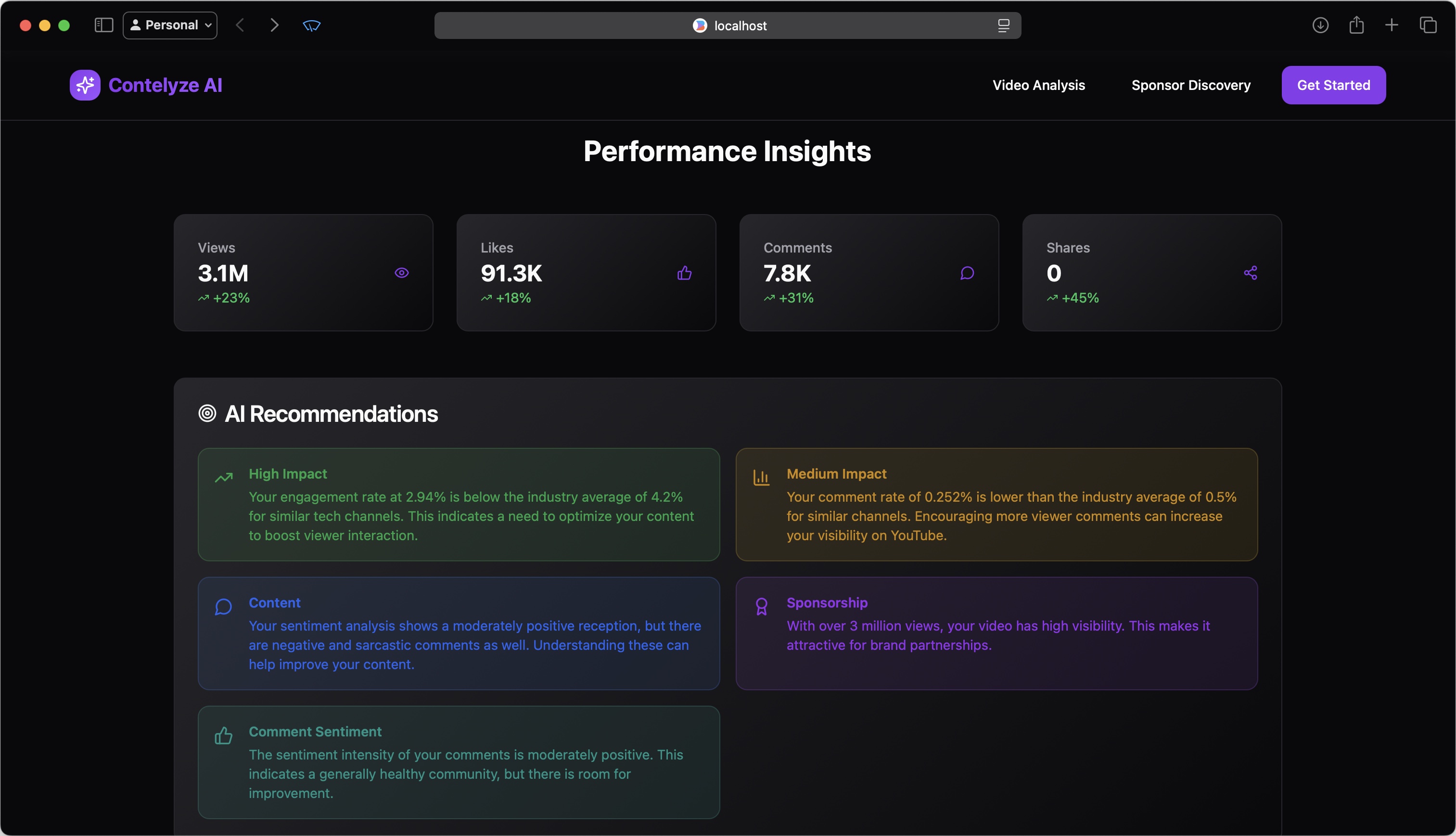Click the share icon in Shares card

[1250, 273]
